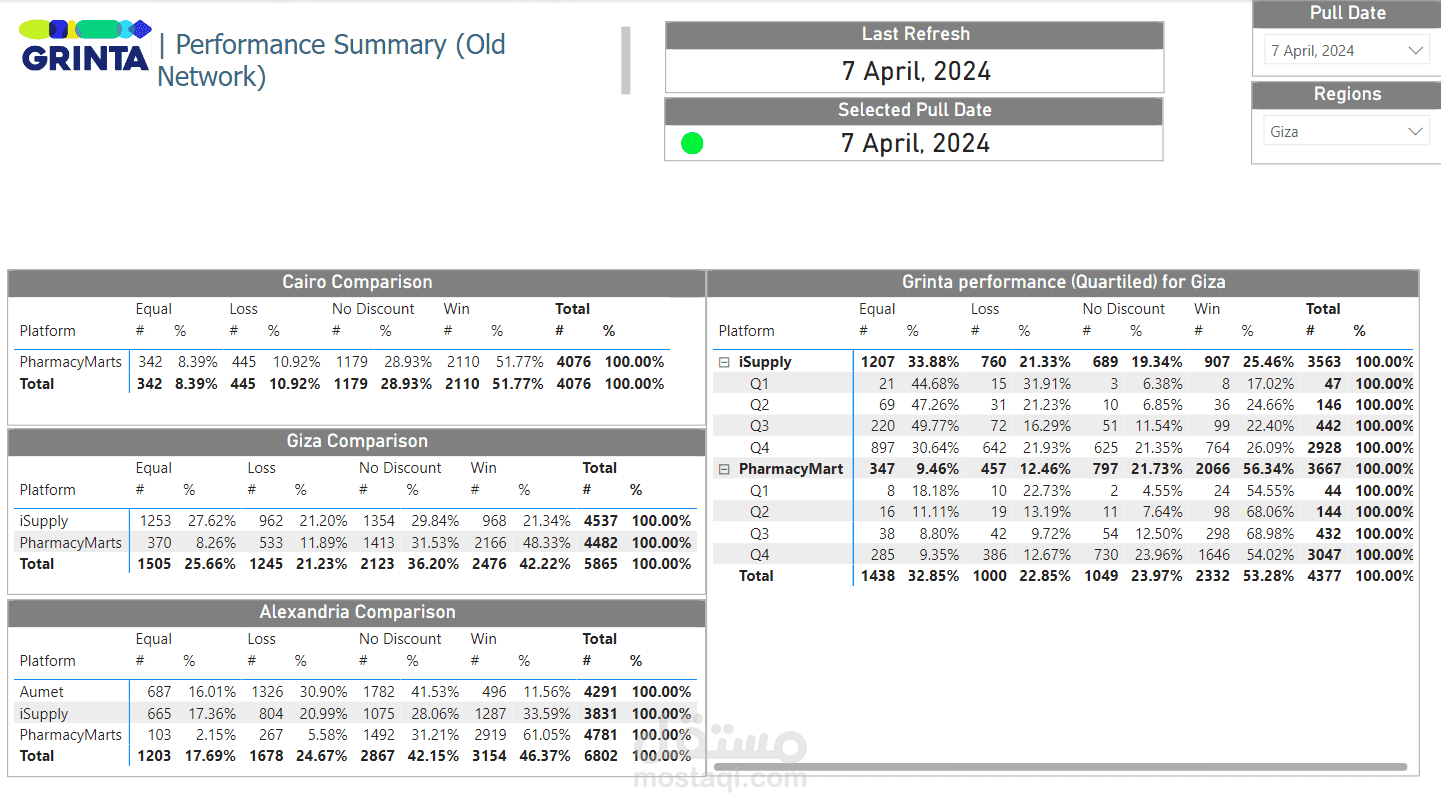Click the 4482 total value in Giza Comparison
The width and height of the screenshot is (1441, 809).
click(x=601, y=543)
